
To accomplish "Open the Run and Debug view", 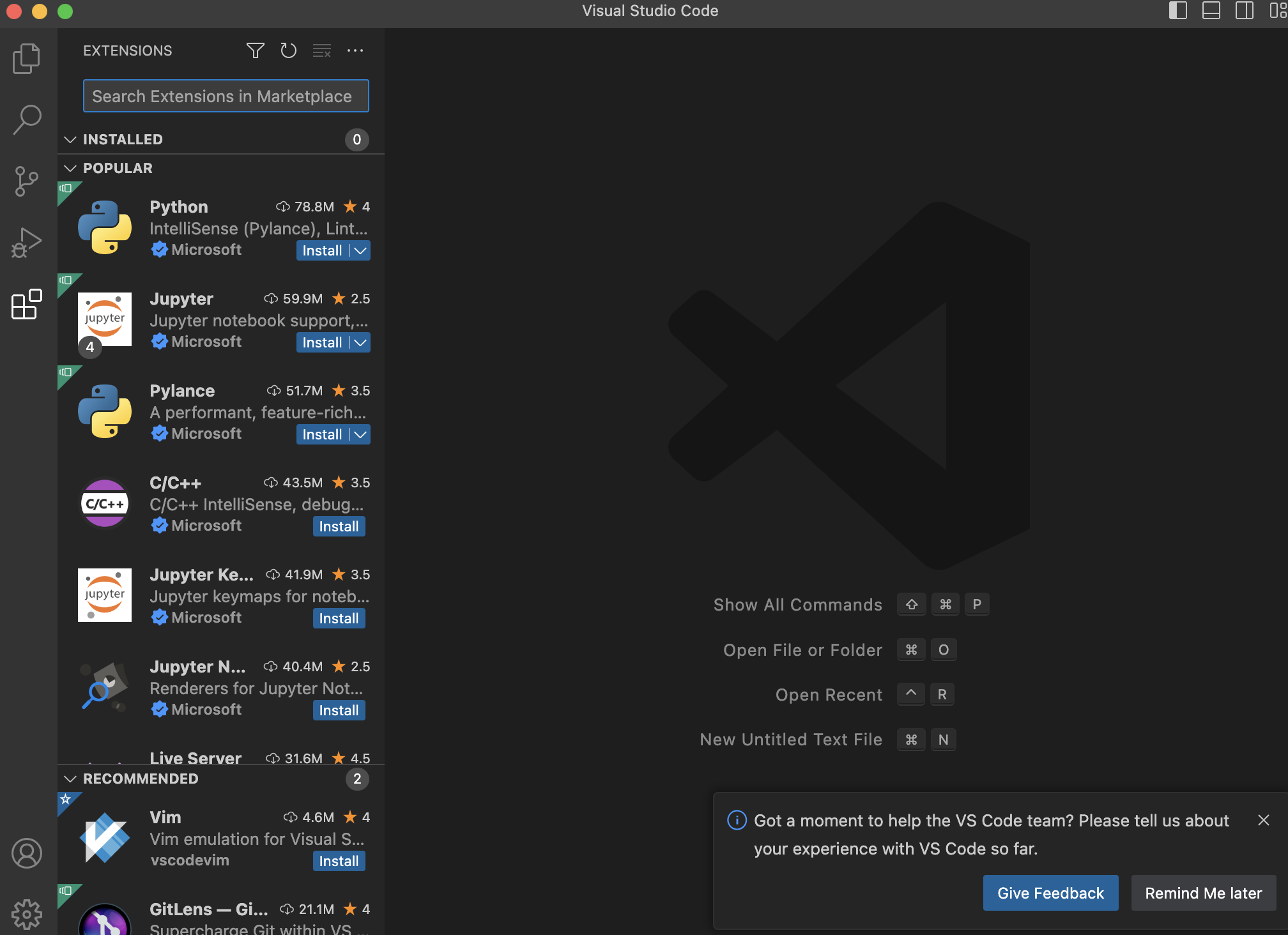I will tap(27, 243).
